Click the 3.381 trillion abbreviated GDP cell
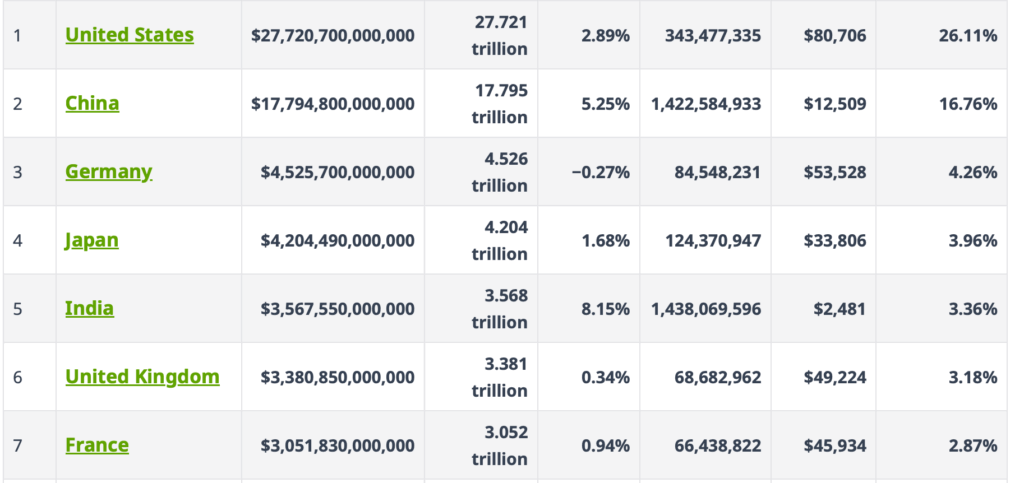Screen dimensions: 1024x483 (499, 377)
